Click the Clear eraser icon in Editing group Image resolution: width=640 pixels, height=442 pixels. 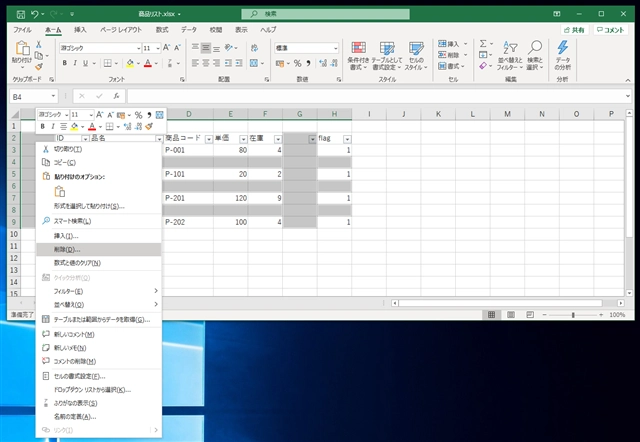click(x=483, y=66)
